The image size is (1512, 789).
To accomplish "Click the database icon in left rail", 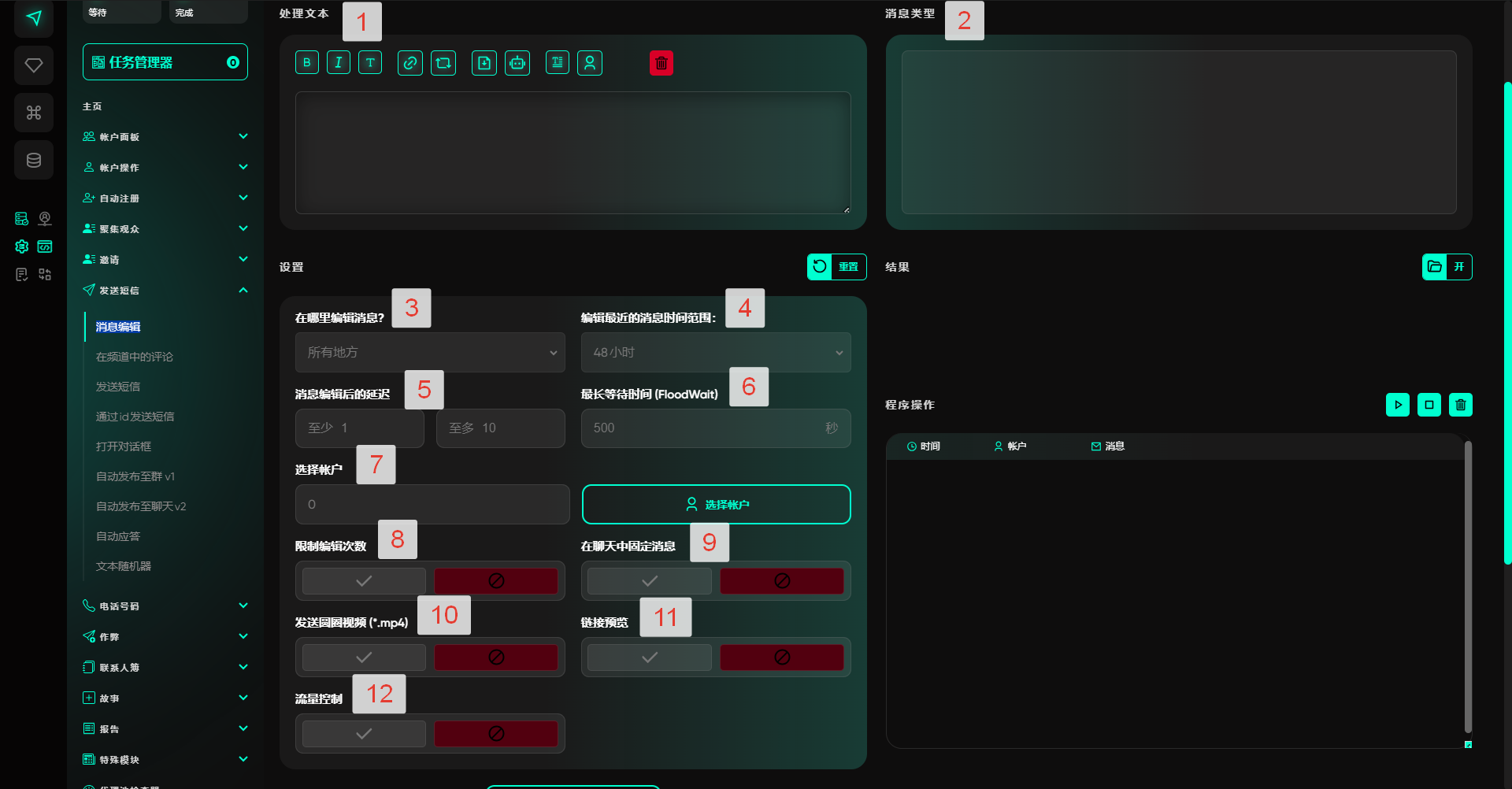I will [x=34, y=161].
